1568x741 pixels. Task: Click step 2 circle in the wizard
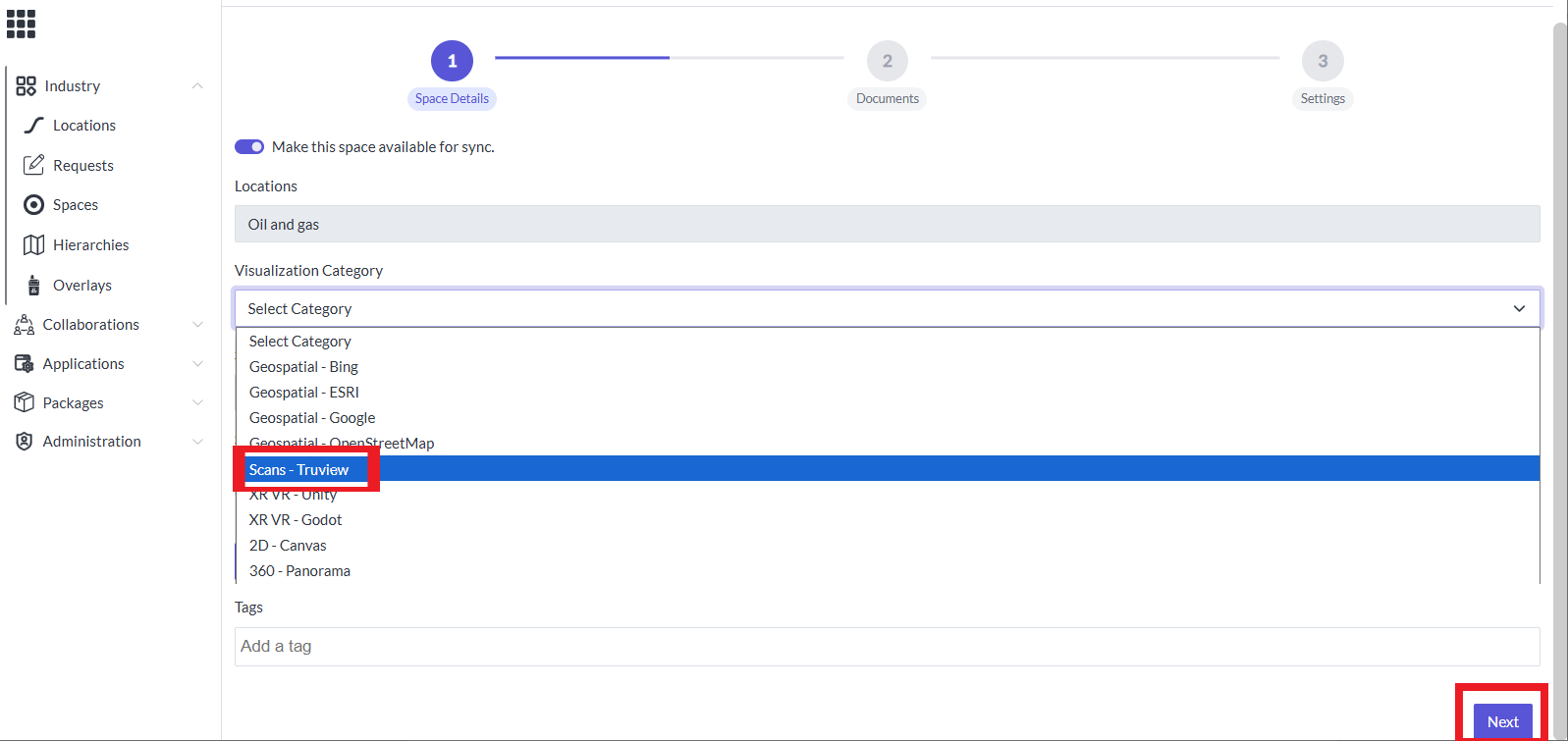(x=888, y=61)
